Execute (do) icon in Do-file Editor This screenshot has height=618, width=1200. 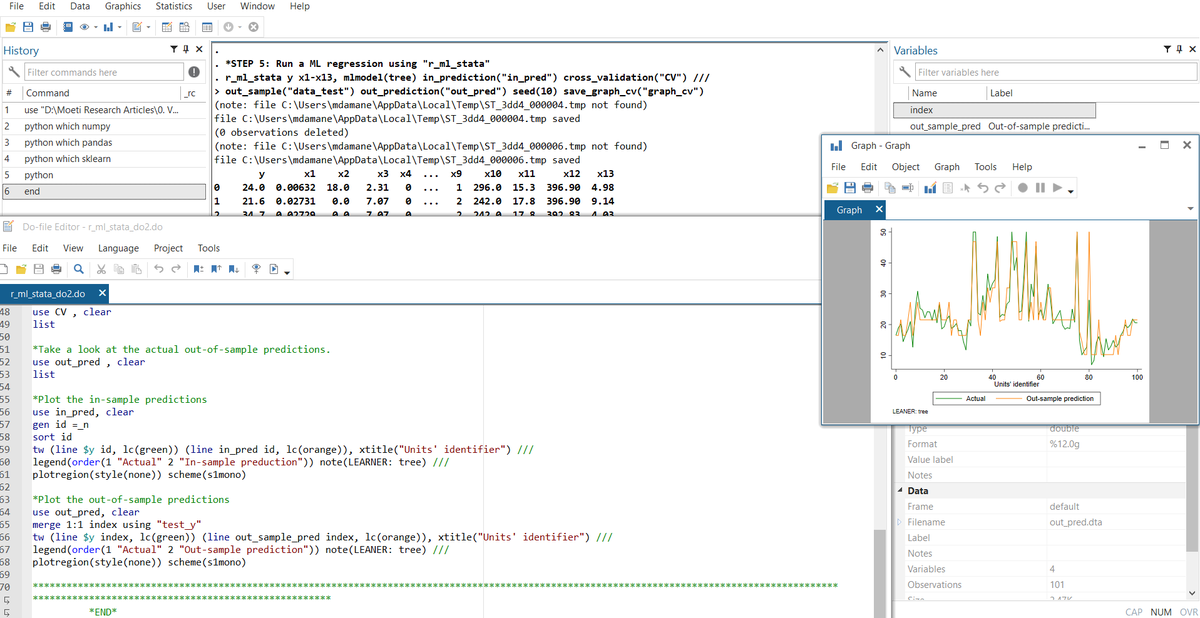[x=273, y=270]
